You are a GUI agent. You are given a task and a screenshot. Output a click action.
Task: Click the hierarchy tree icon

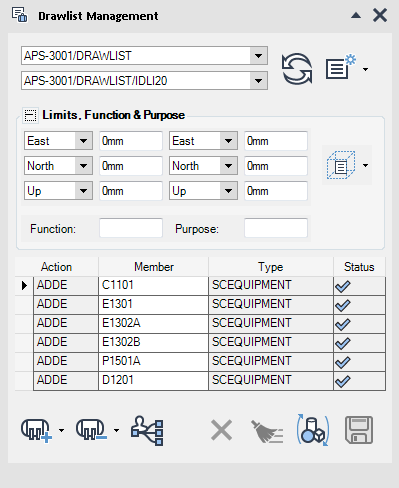[x=147, y=431]
